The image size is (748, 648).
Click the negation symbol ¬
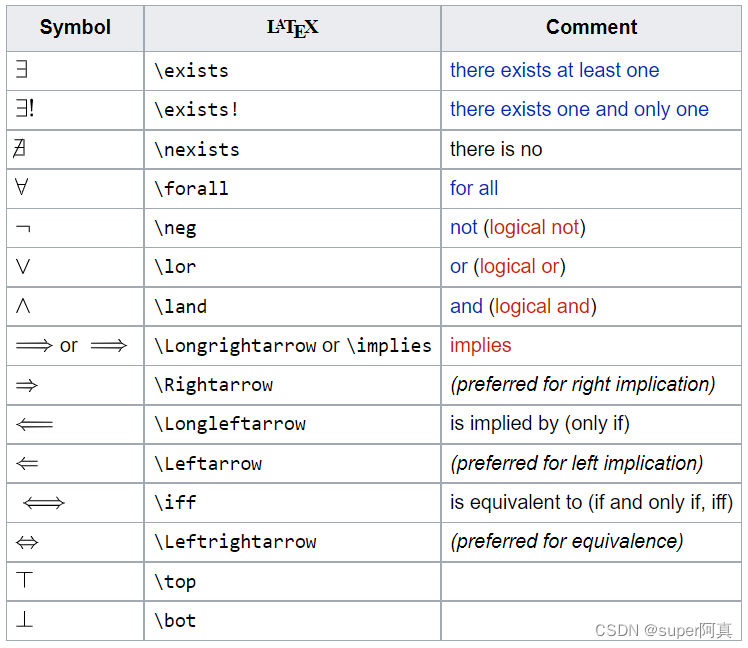click(x=23, y=229)
